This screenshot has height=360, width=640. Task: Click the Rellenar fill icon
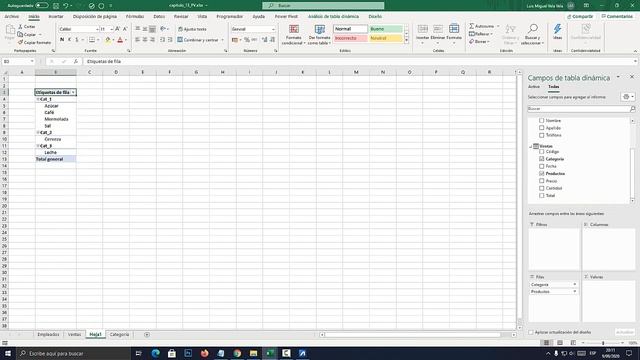tap(472, 34)
